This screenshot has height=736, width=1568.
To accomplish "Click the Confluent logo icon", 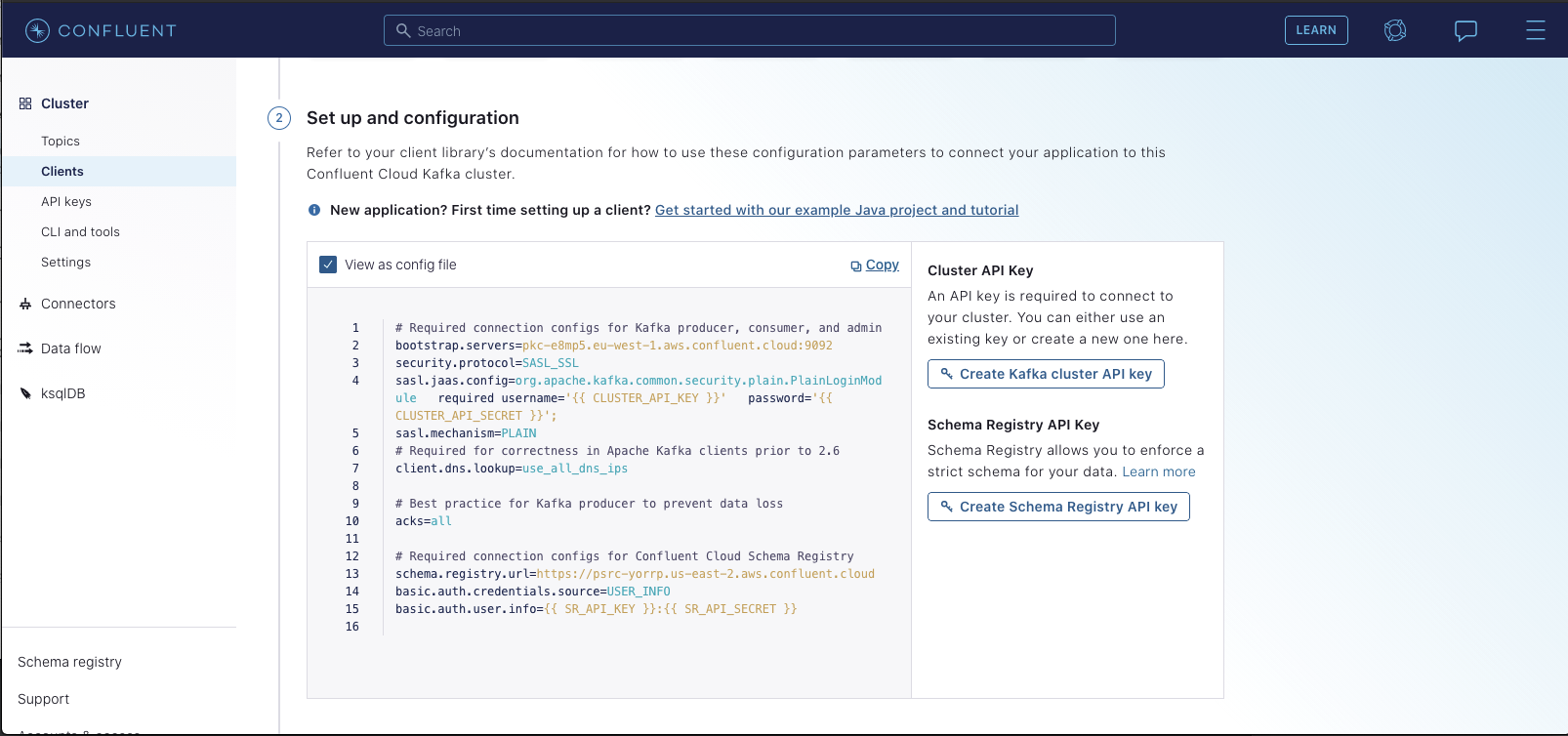I will tap(37, 31).
